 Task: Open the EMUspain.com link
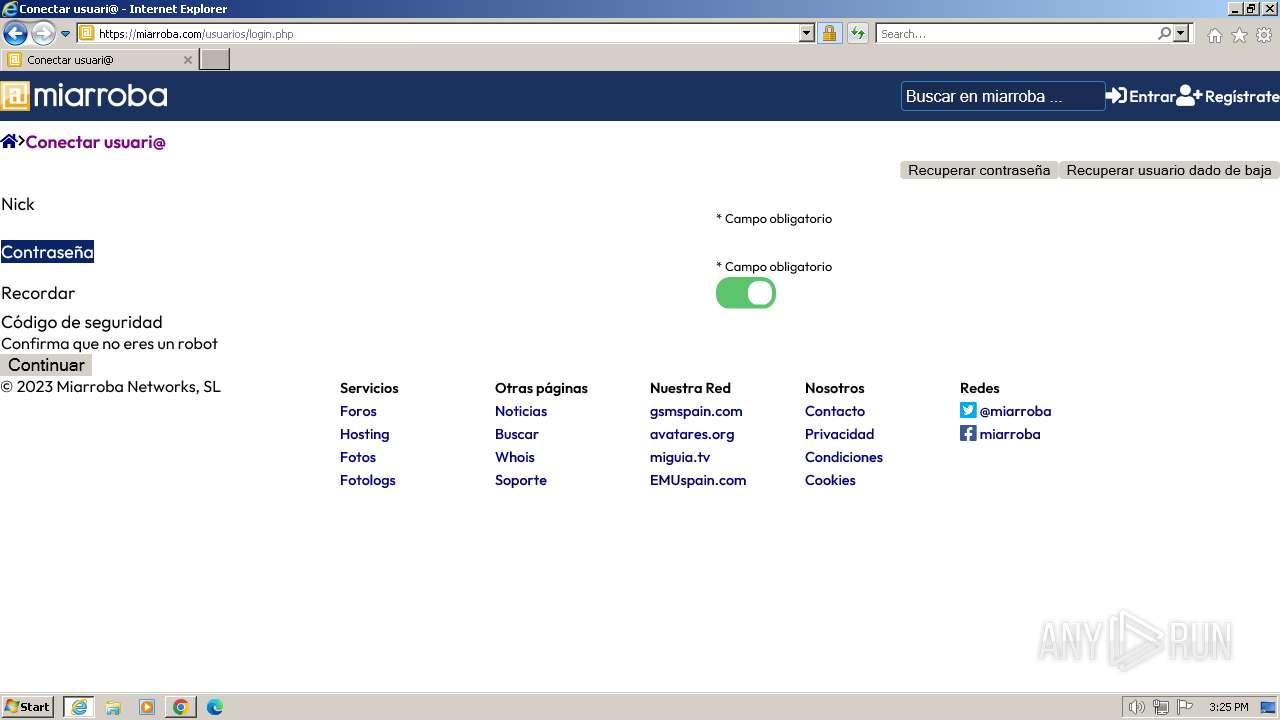click(698, 480)
